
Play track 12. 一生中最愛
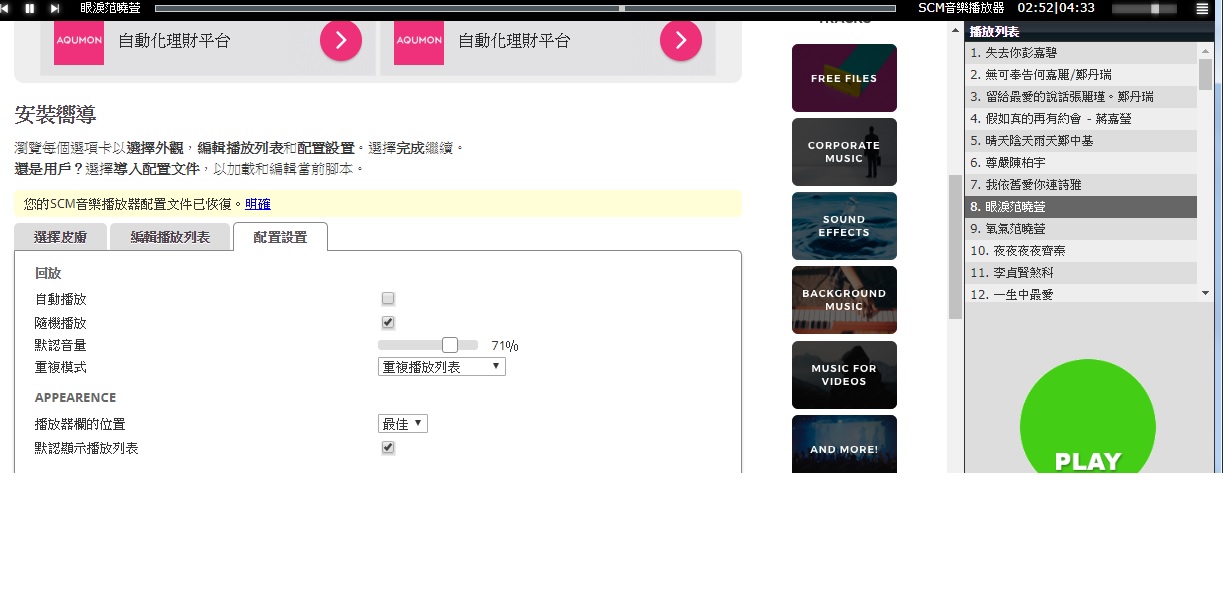pos(1081,294)
